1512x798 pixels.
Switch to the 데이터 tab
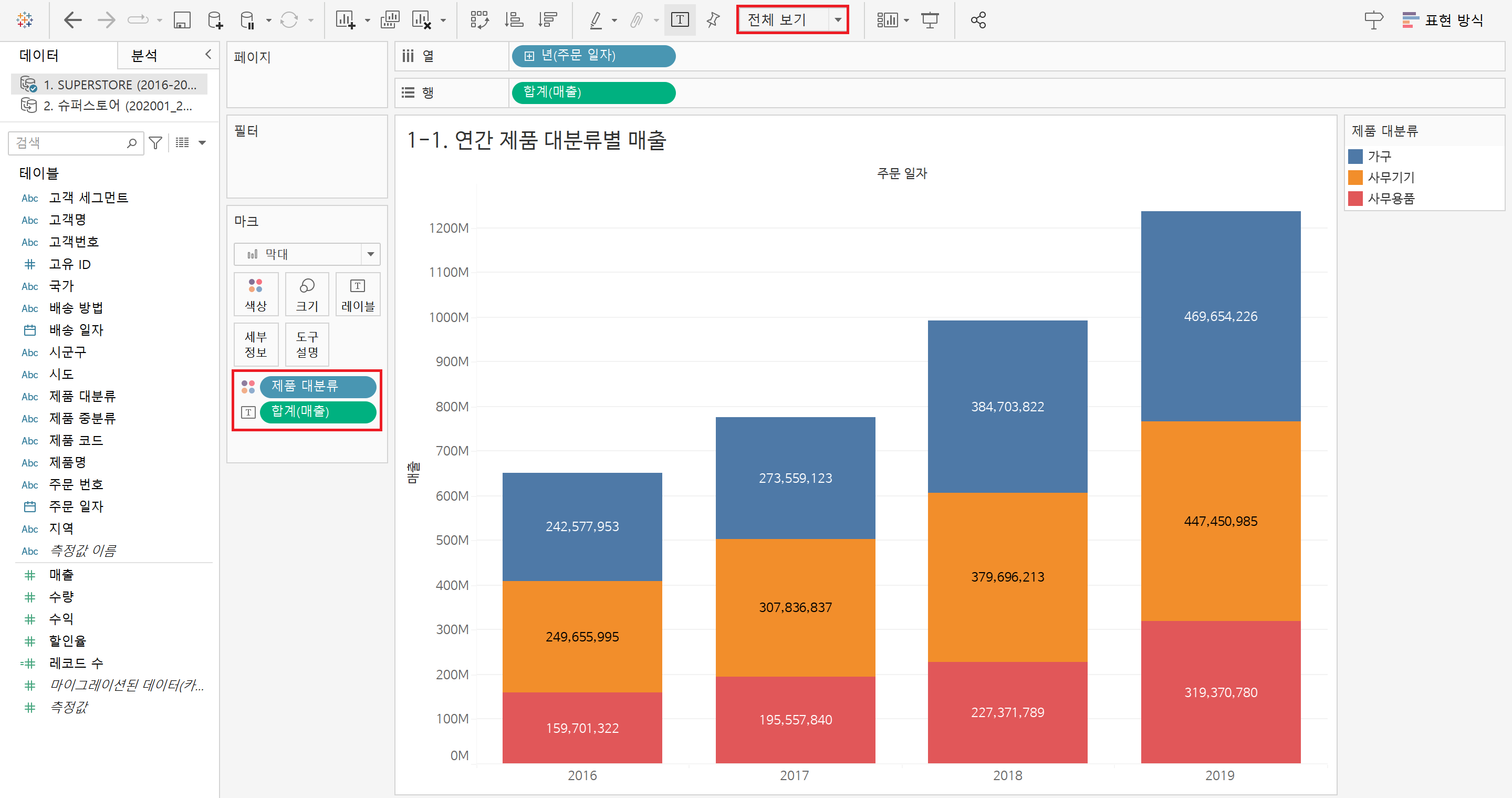(39, 56)
